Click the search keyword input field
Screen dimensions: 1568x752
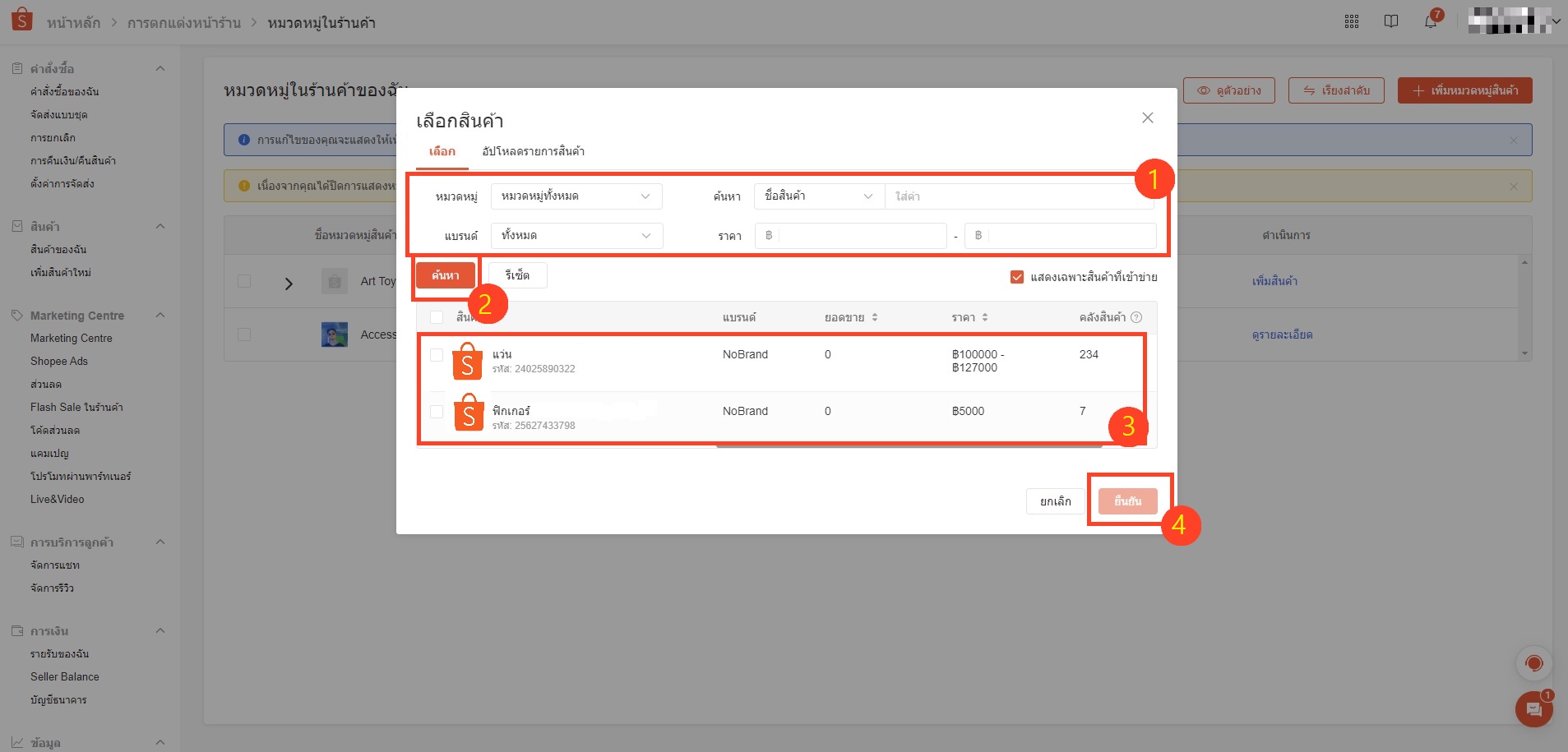pos(1020,196)
